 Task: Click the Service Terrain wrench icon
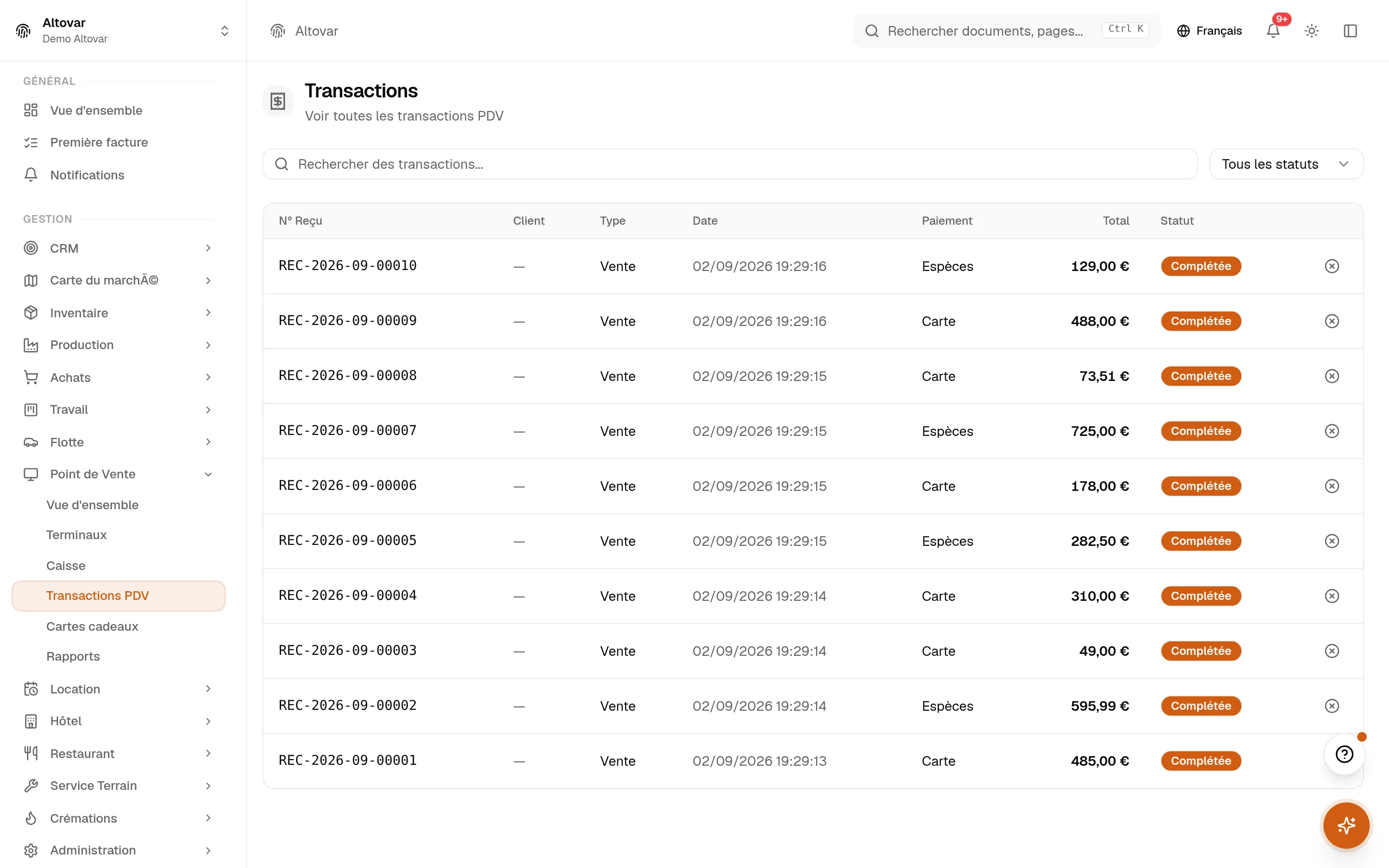click(x=31, y=786)
